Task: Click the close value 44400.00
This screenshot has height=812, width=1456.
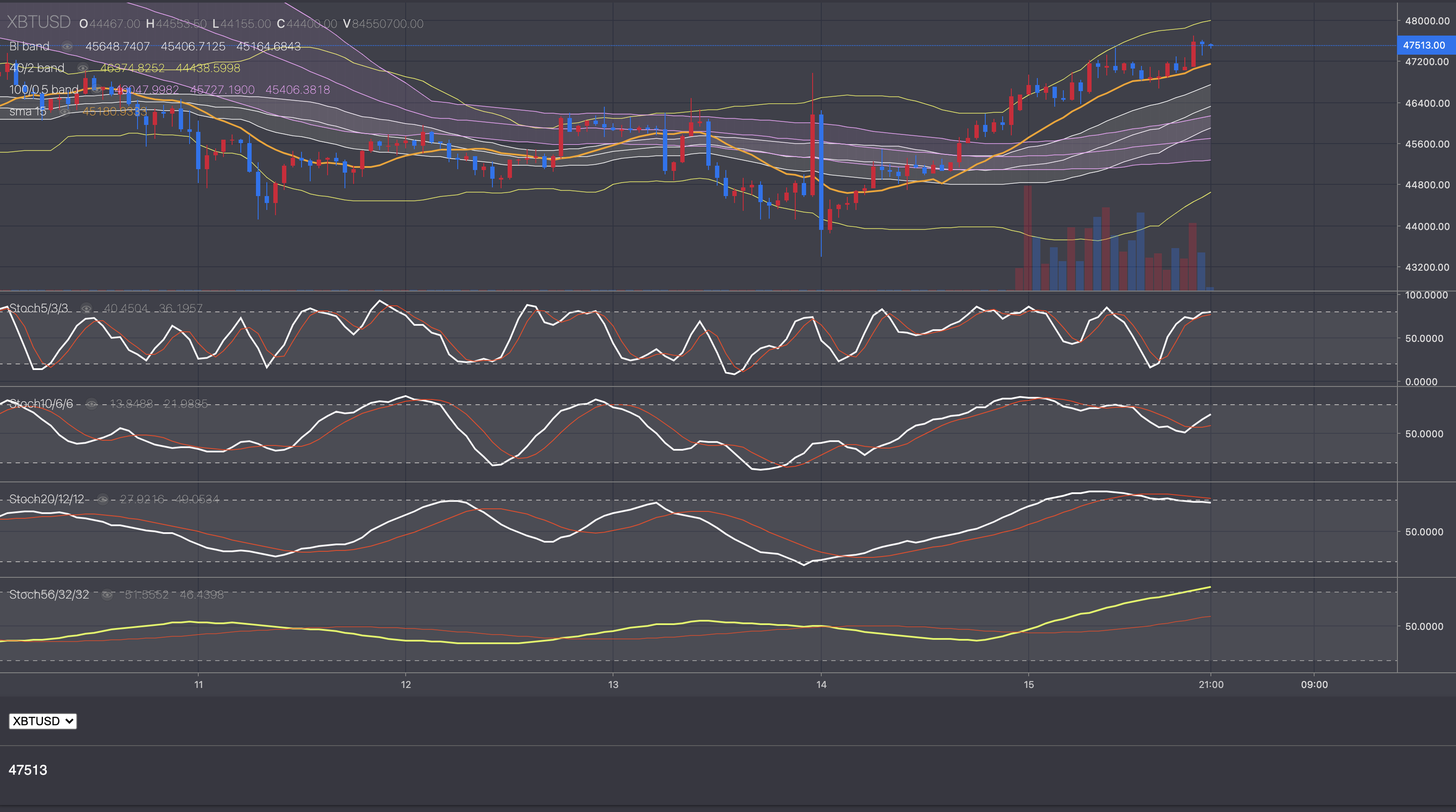Action: click(x=312, y=24)
